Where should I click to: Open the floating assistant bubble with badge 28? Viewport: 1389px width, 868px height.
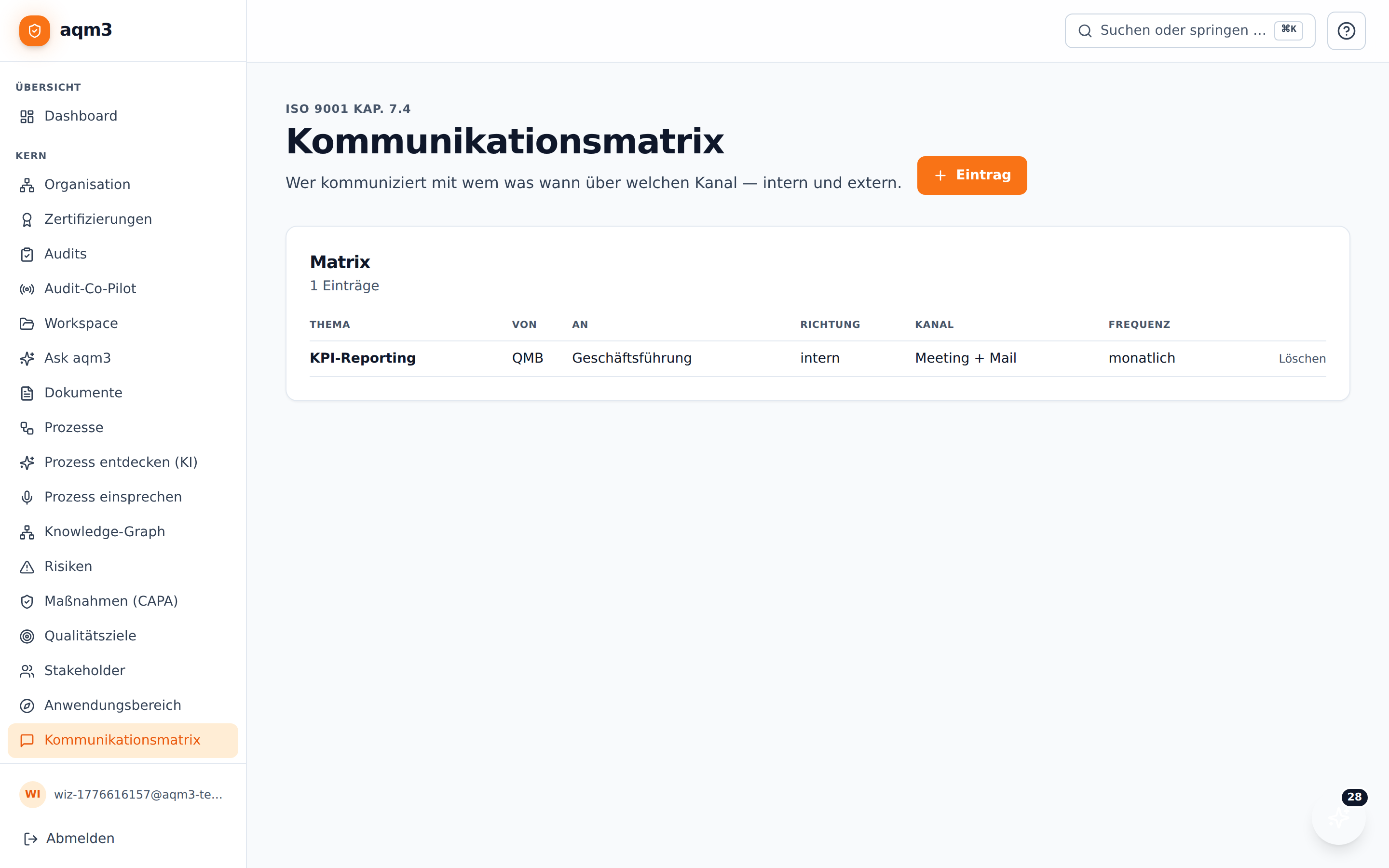coord(1338,818)
